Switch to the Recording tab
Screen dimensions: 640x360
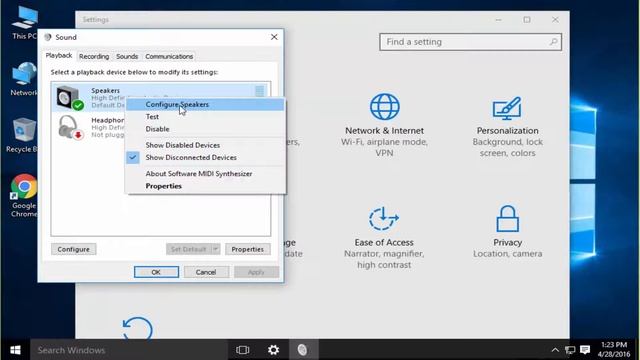click(x=94, y=56)
